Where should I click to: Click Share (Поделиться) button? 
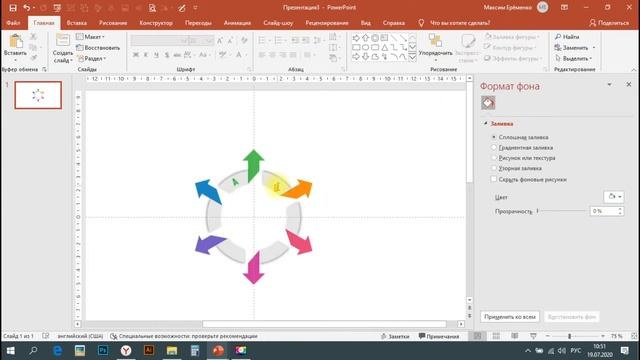click(x=609, y=23)
